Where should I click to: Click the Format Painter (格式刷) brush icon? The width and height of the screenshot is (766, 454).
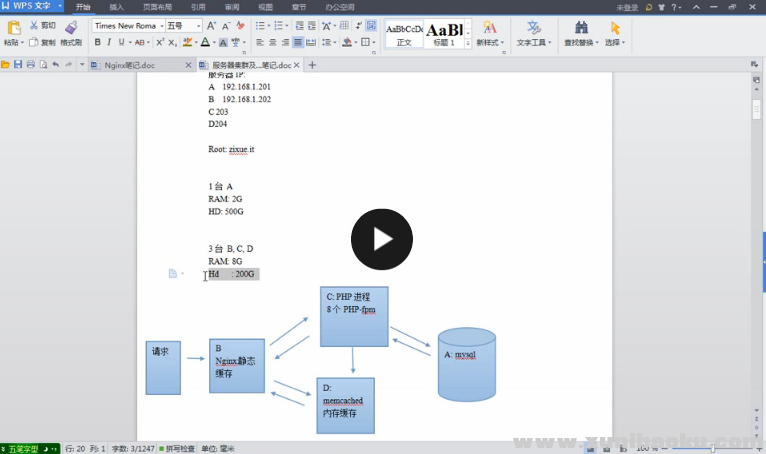coord(70,26)
